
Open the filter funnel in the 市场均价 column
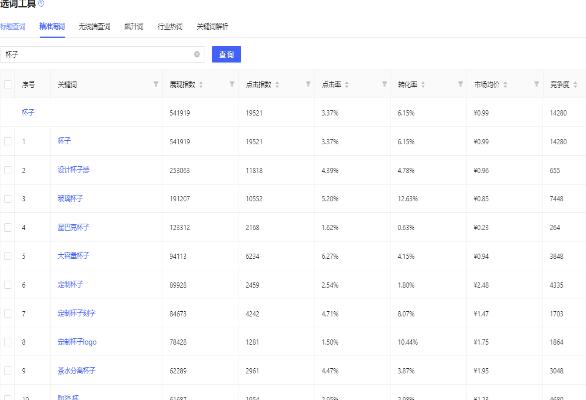pyautogui.click(x=536, y=84)
